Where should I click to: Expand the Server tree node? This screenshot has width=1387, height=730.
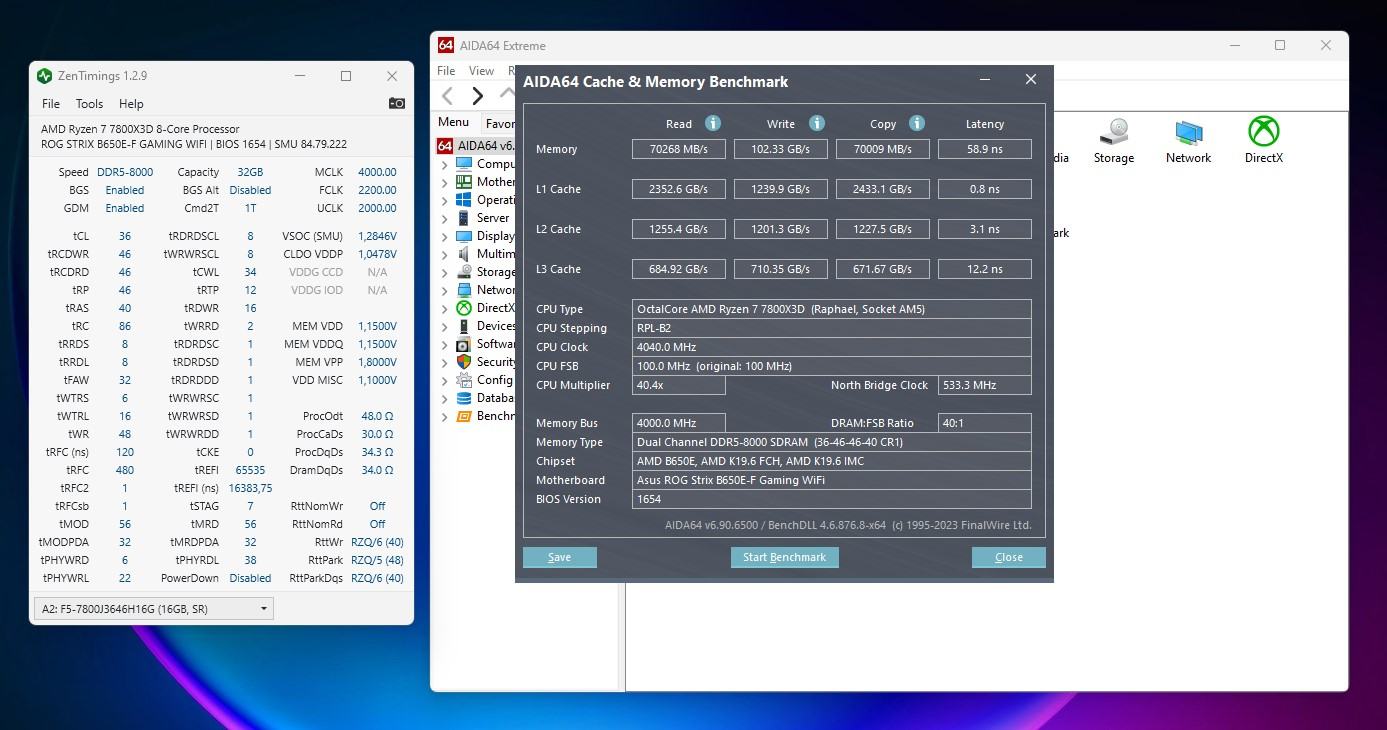point(445,218)
